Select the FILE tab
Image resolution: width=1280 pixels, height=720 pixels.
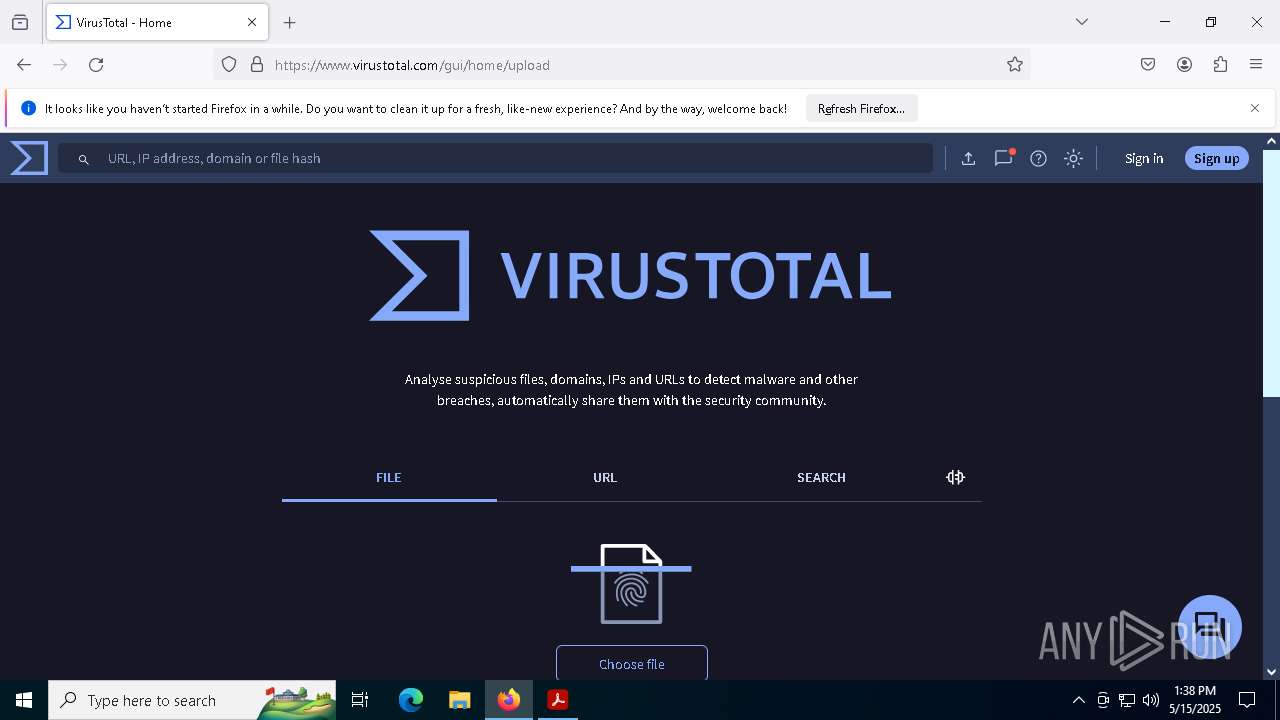tap(389, 478)
